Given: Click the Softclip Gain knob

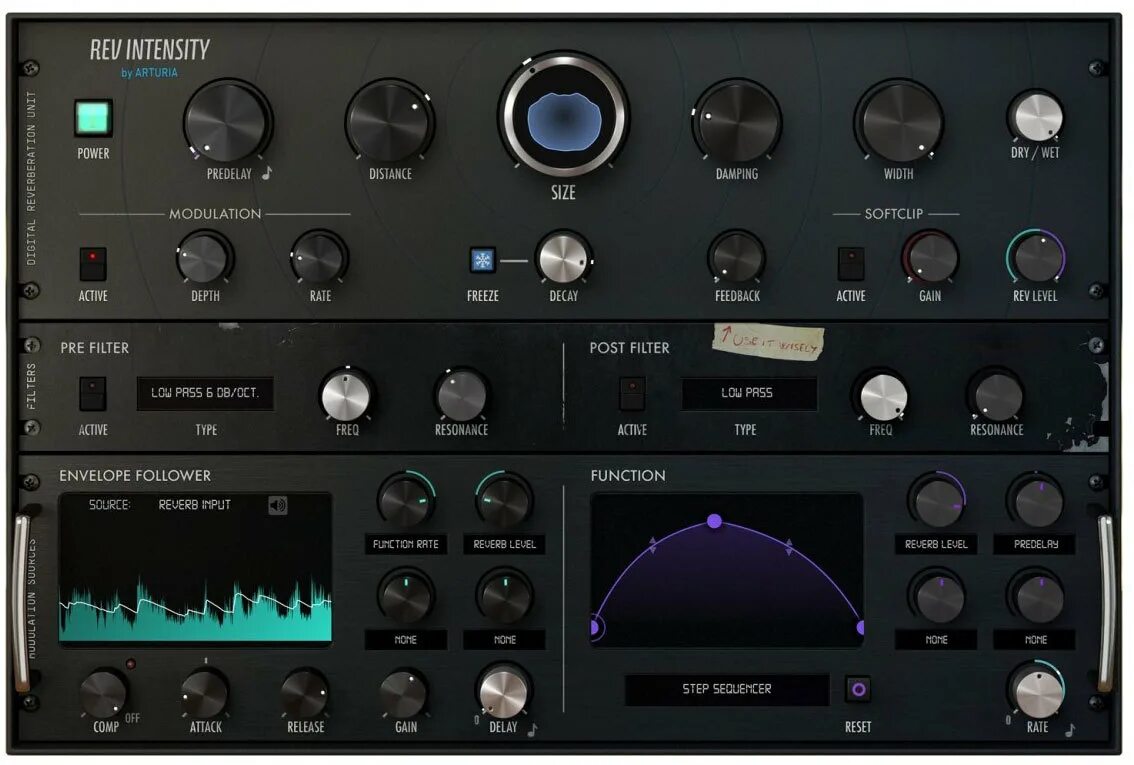Looking at the screenshot, I should (x=931, y=258).
